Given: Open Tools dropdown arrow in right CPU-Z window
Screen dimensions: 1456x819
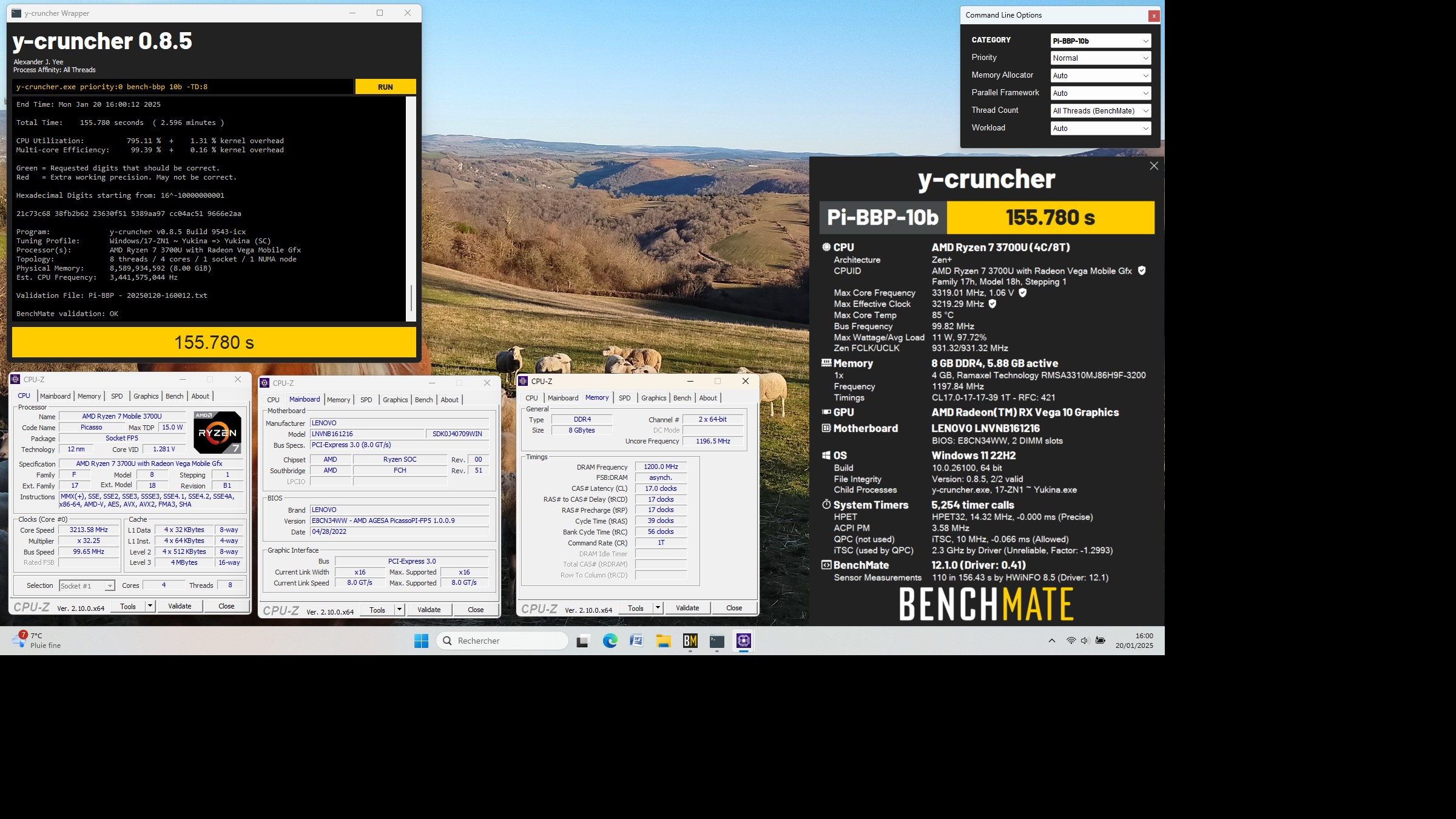Looking at the screenshot, I should pos(658,608).
